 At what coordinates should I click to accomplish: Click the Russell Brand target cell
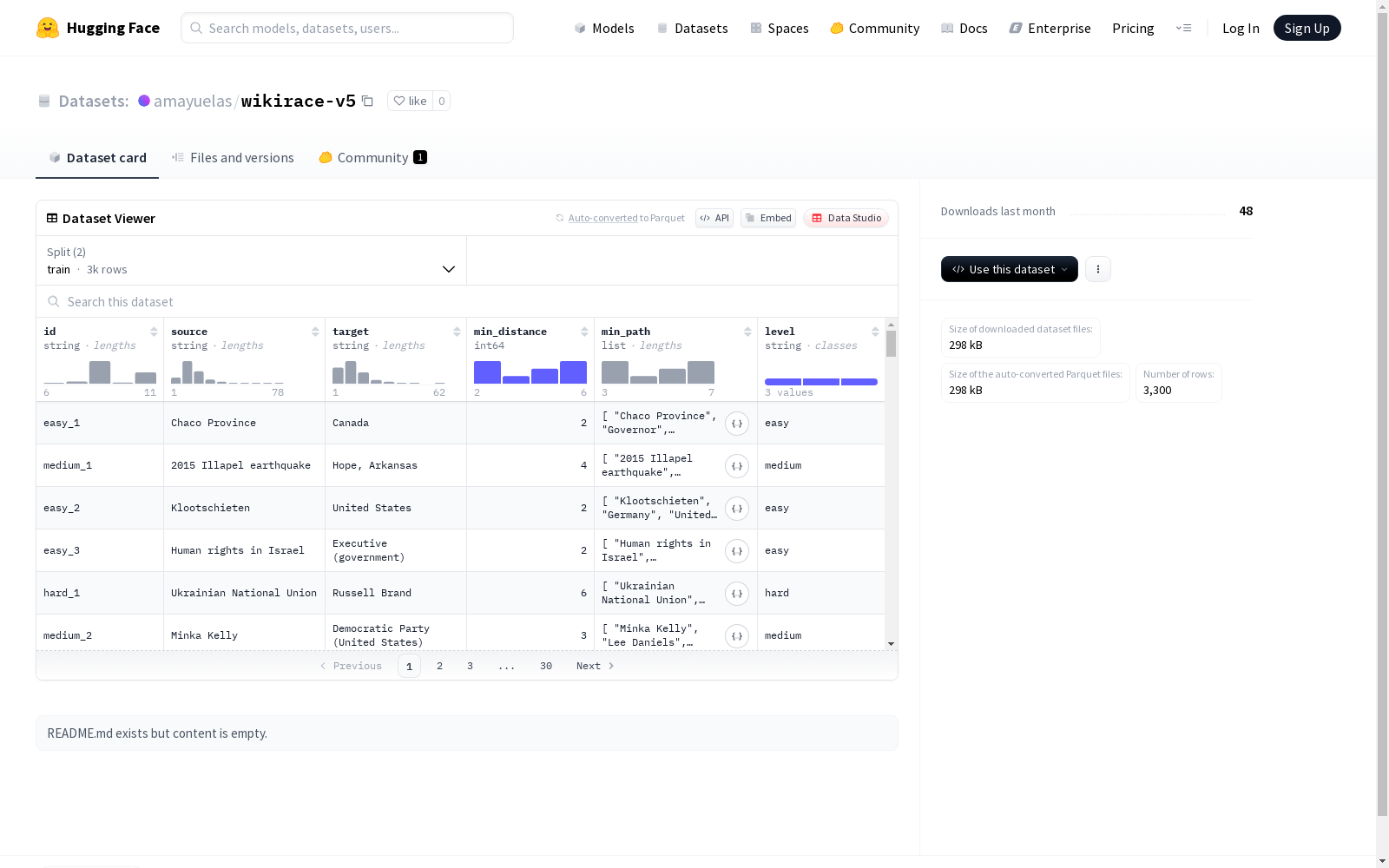[396, 593]
